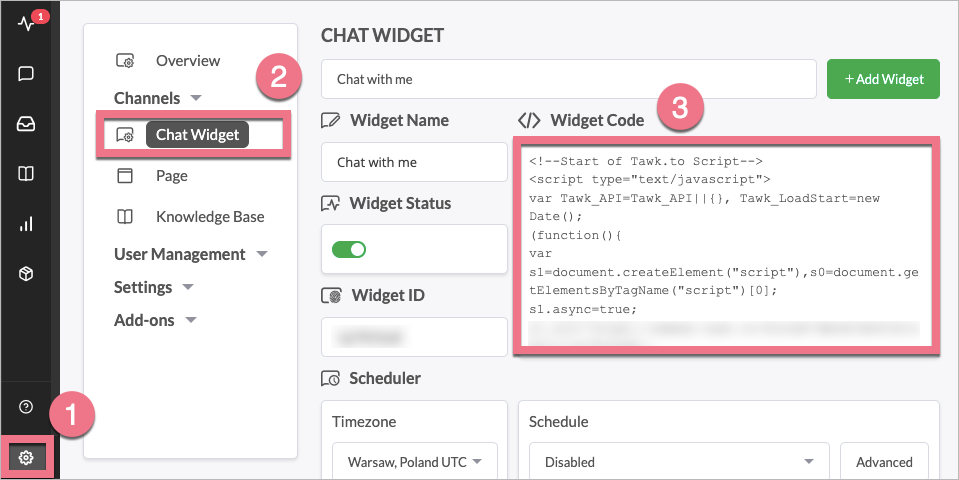This screenshot has width=959, height=480.
Task: Click the Widget Name input field
Action: pyautogui.click(x=414, y=162)
